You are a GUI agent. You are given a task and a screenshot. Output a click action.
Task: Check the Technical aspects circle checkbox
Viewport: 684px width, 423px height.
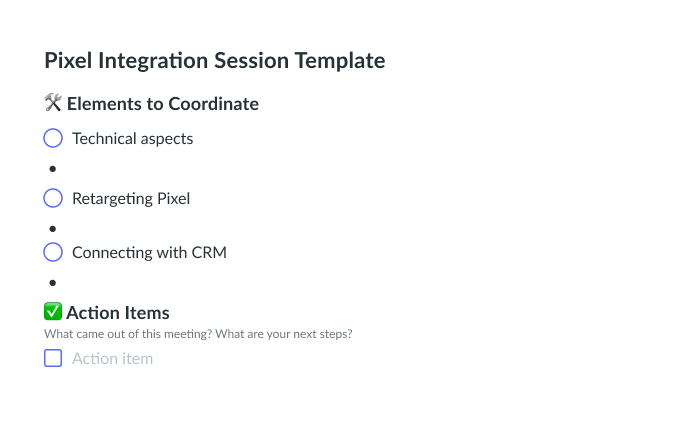coord(54,139)
